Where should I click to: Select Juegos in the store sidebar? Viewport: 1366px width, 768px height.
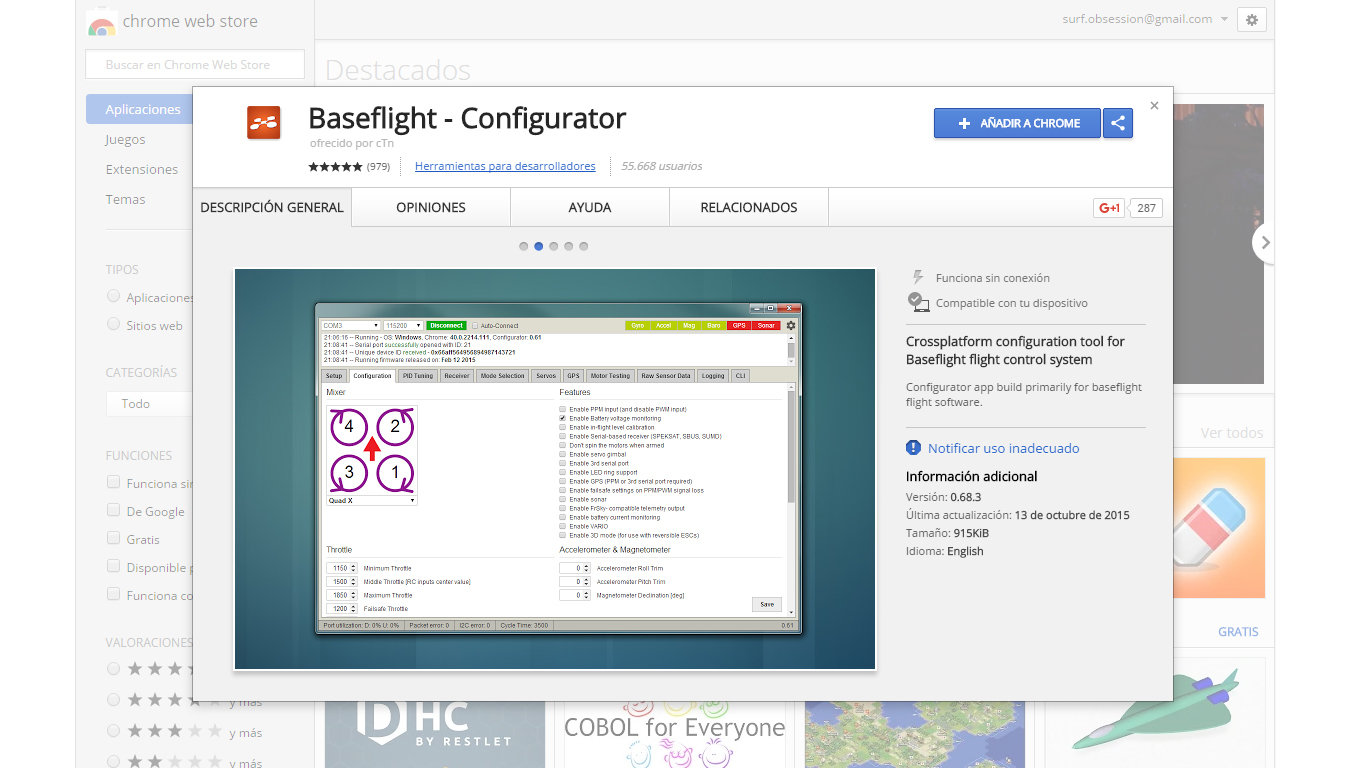point(125,140)
